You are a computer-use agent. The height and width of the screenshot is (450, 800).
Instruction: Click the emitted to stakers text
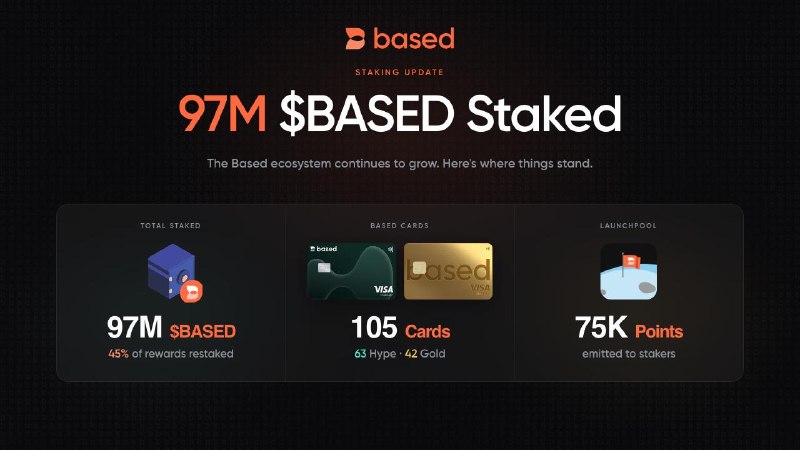(x=629, y=354)
